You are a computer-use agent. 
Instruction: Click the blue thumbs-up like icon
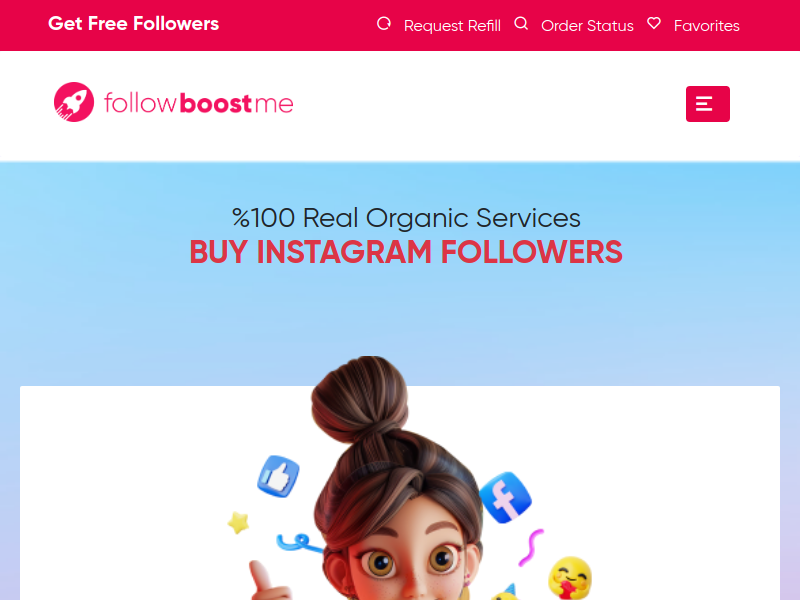[x=279, y=476]
